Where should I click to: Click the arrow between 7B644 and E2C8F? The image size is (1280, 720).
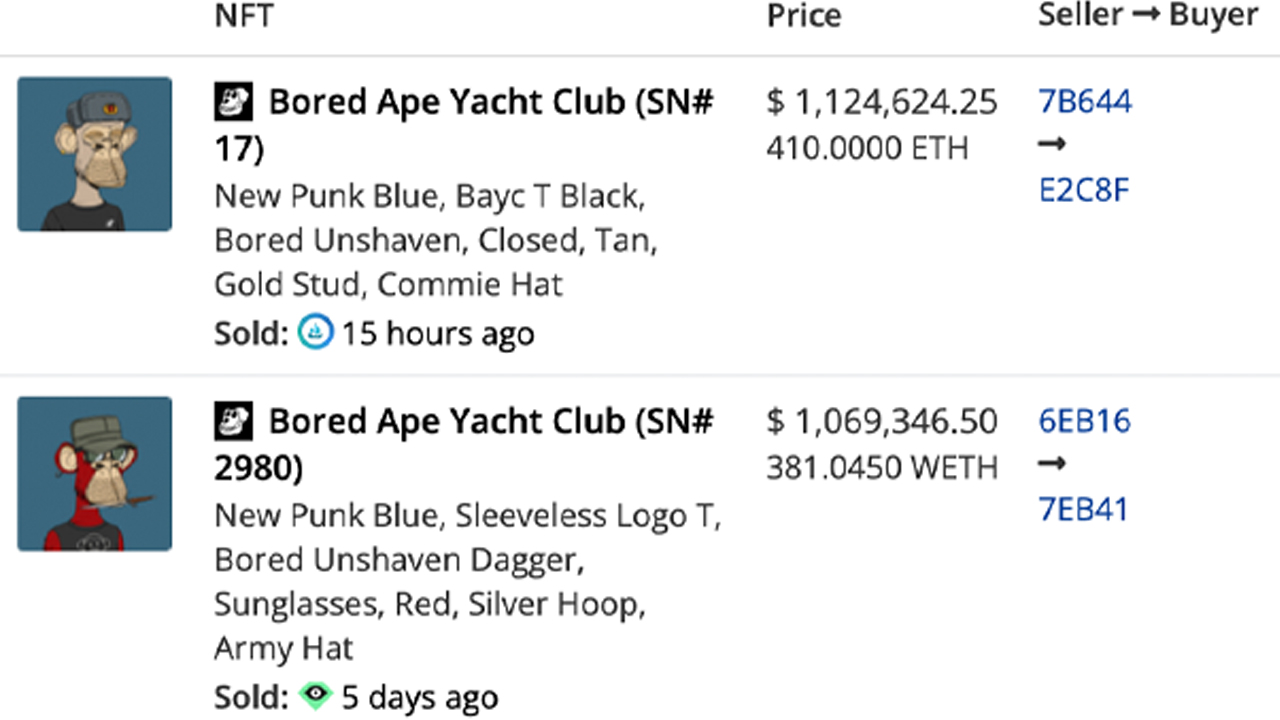(1052, 145)
